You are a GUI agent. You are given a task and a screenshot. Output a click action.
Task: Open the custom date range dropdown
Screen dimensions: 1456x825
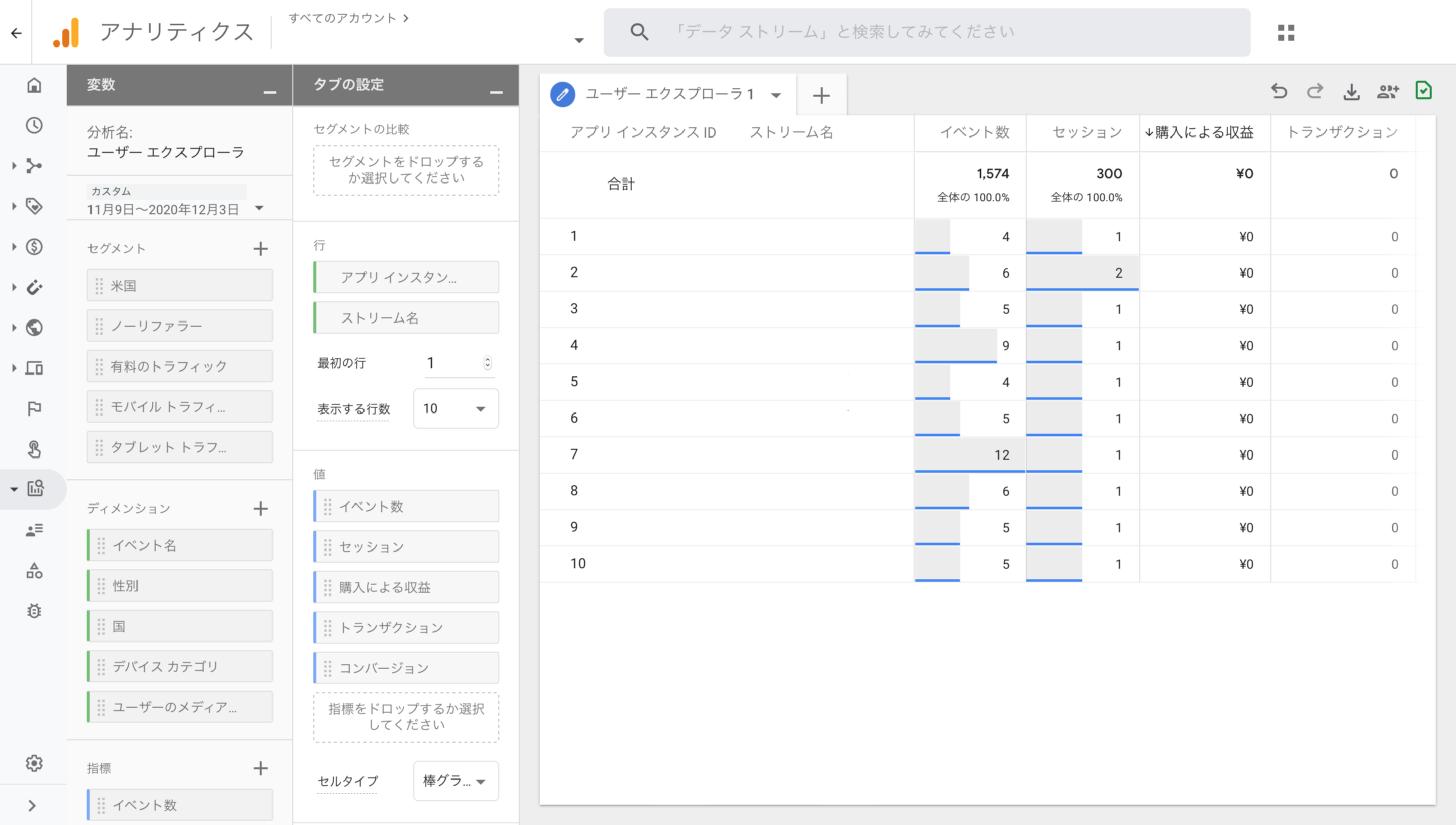click(x=259, y=208)
